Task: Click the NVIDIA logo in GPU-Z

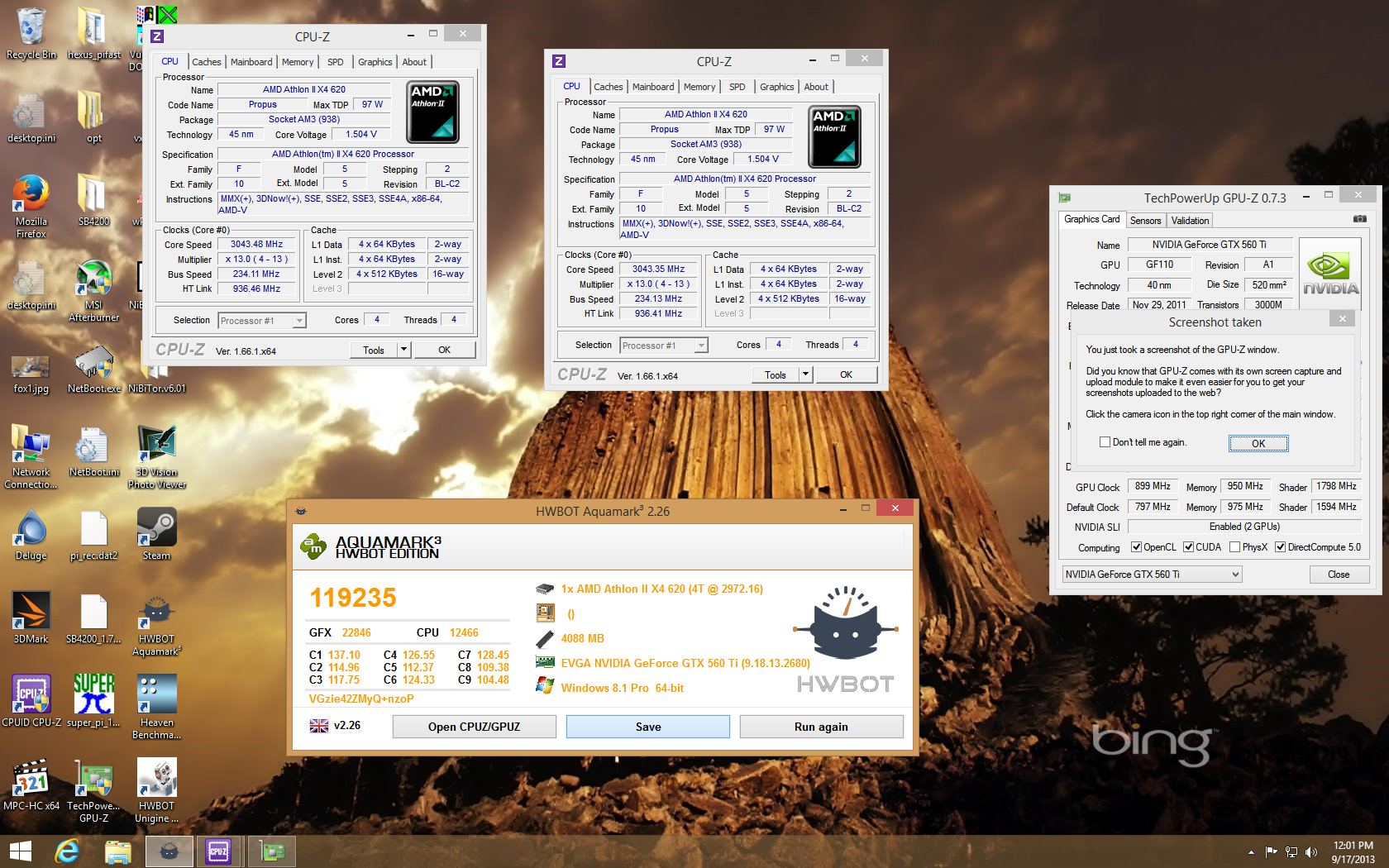Action: pos(1330,274)
